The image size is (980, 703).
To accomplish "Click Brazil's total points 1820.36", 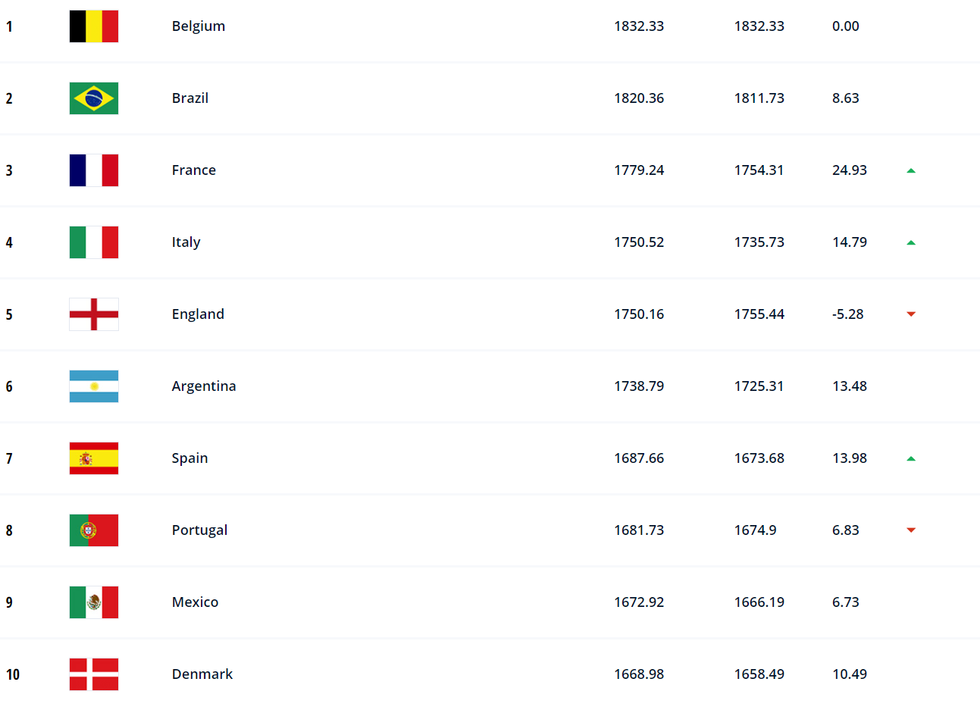I will [x=639, y=98].
